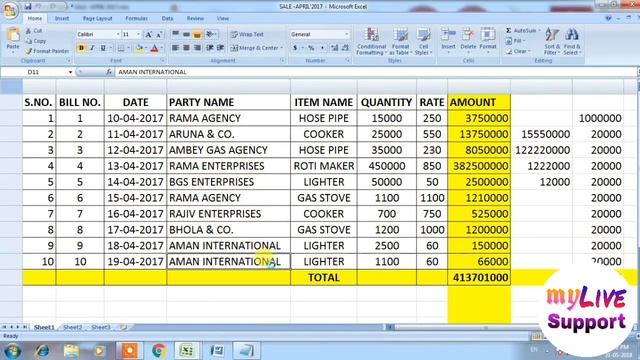Switch to the Formulas ribbon tab

click(136, 18)
